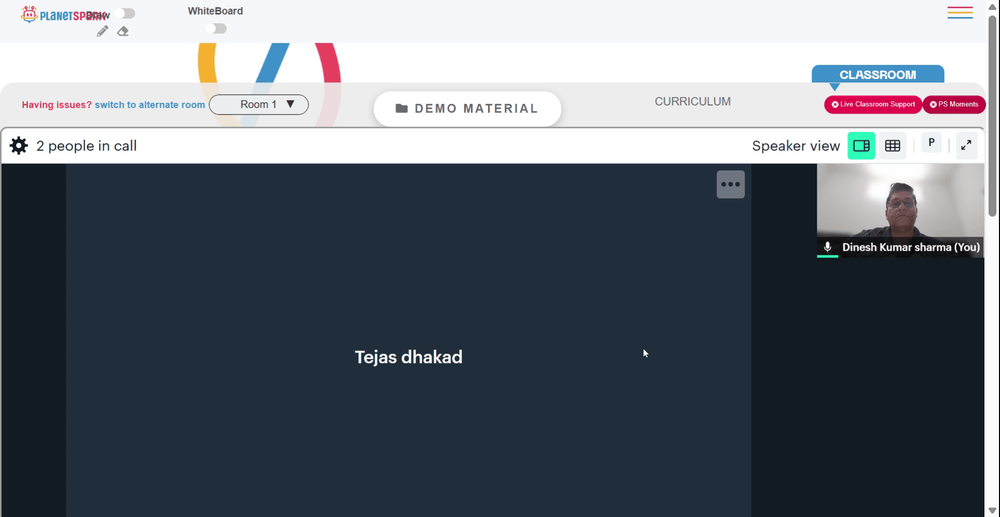Click Dinesh Kumar sharma video thumbnail
This screenshot has height=517, width=1000.
pyautogui.click(x=900, y=210)
